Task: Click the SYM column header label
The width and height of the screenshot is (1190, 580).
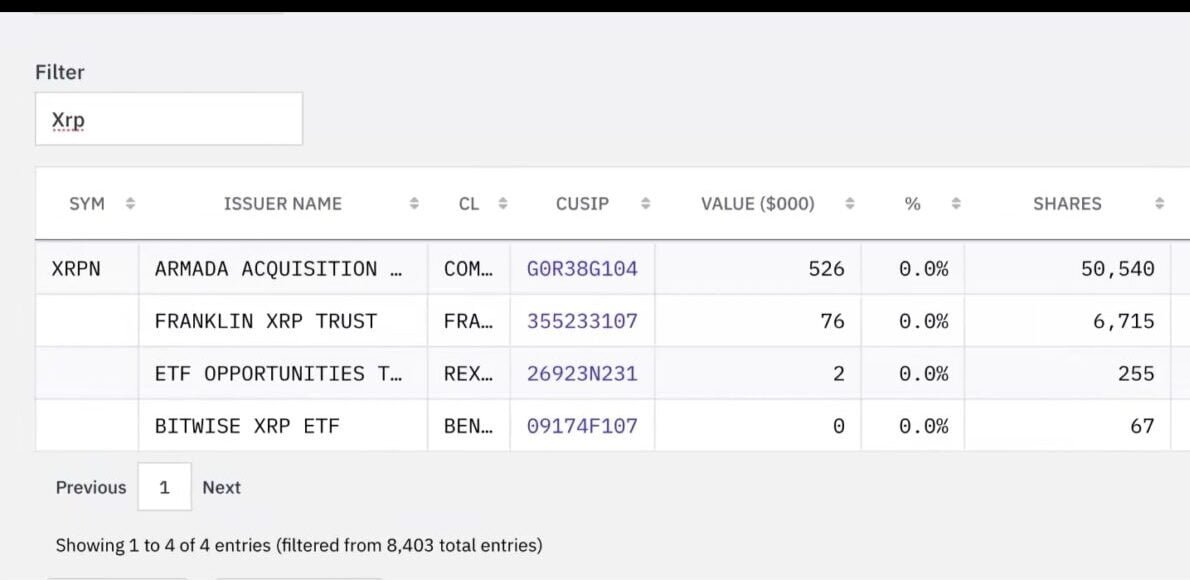Action: 87,203
